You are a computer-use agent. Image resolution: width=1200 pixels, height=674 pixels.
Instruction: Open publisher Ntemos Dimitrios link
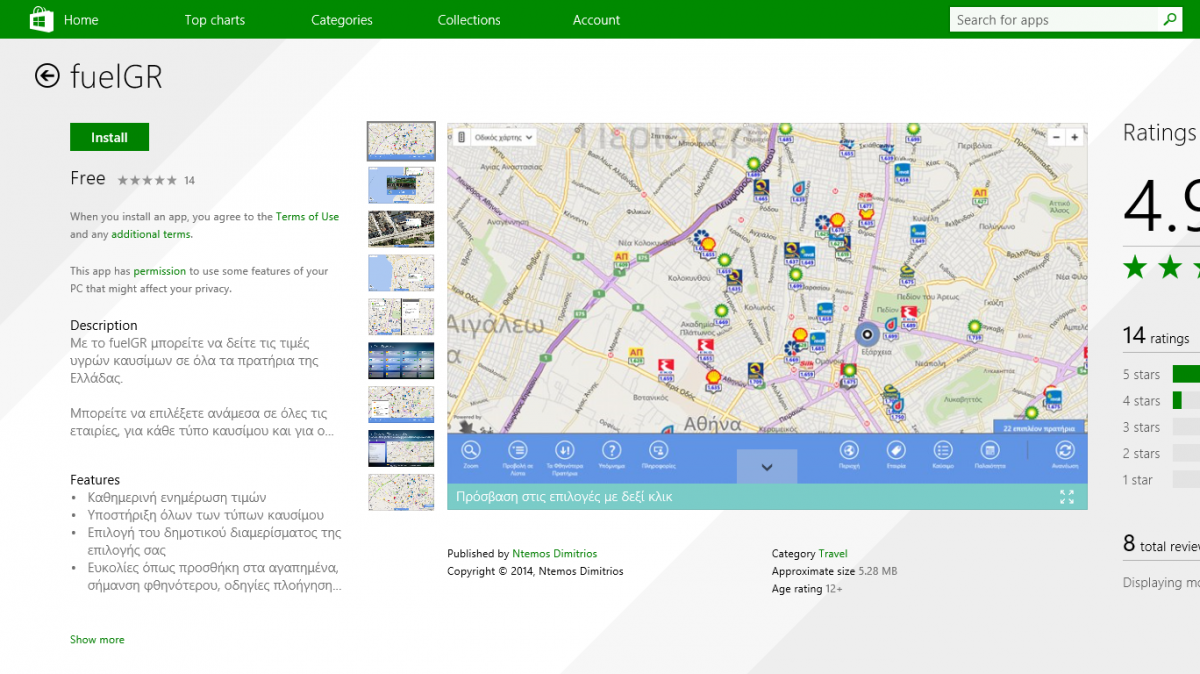555,554
